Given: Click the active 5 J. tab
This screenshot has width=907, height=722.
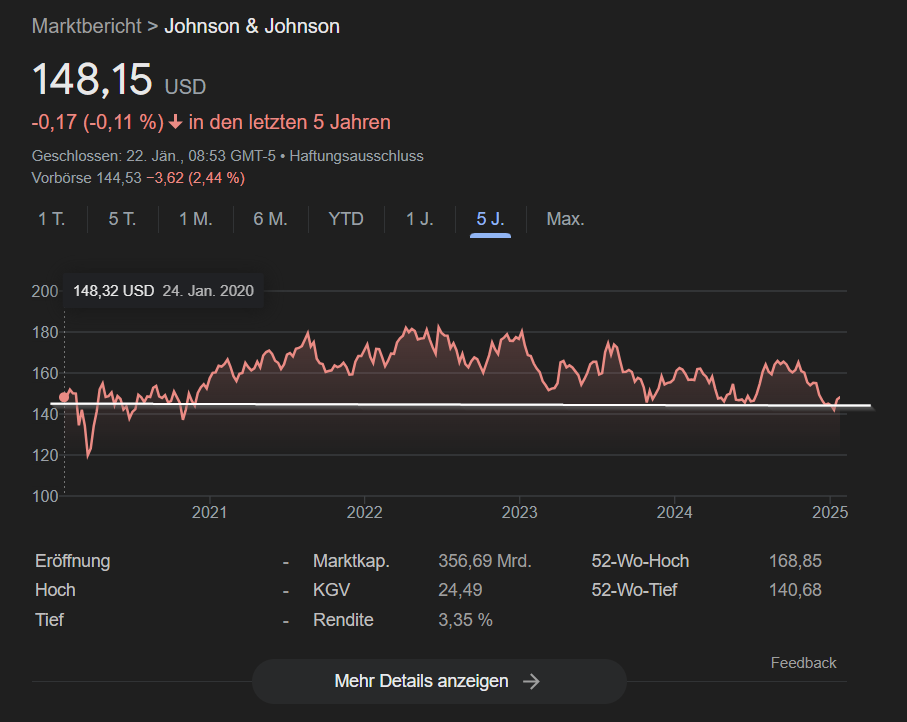Looking at the screenshot, I should click(x=490, y=219).
